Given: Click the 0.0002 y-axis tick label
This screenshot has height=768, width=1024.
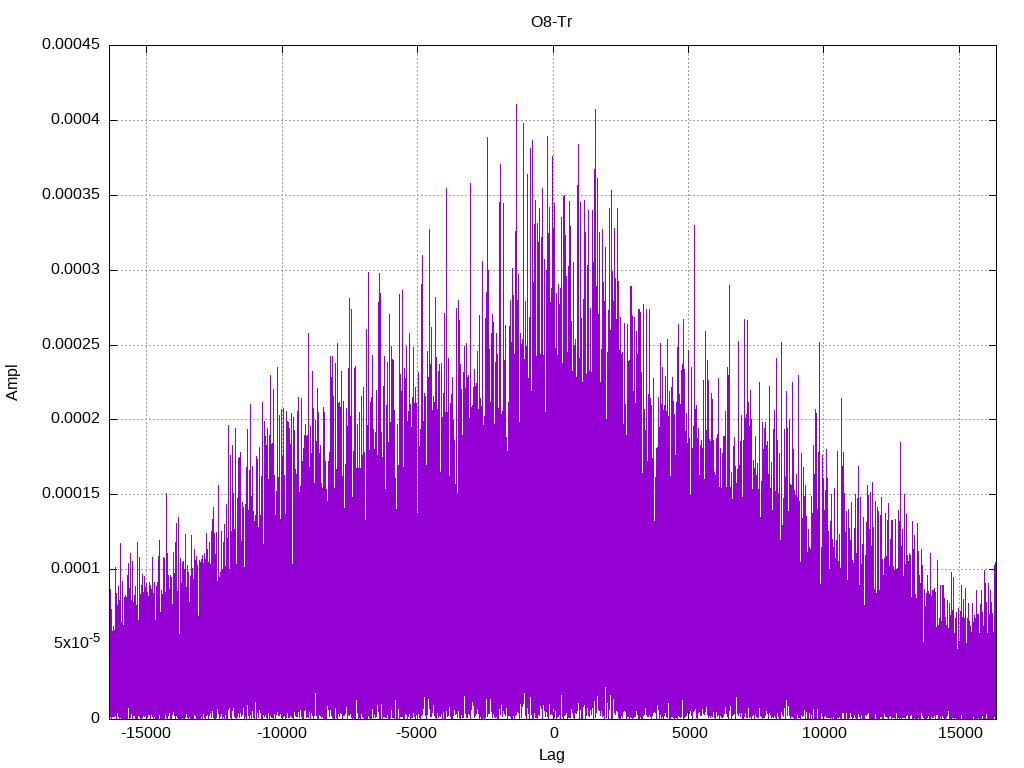Looking at the screenshot, I should point(76,419).
